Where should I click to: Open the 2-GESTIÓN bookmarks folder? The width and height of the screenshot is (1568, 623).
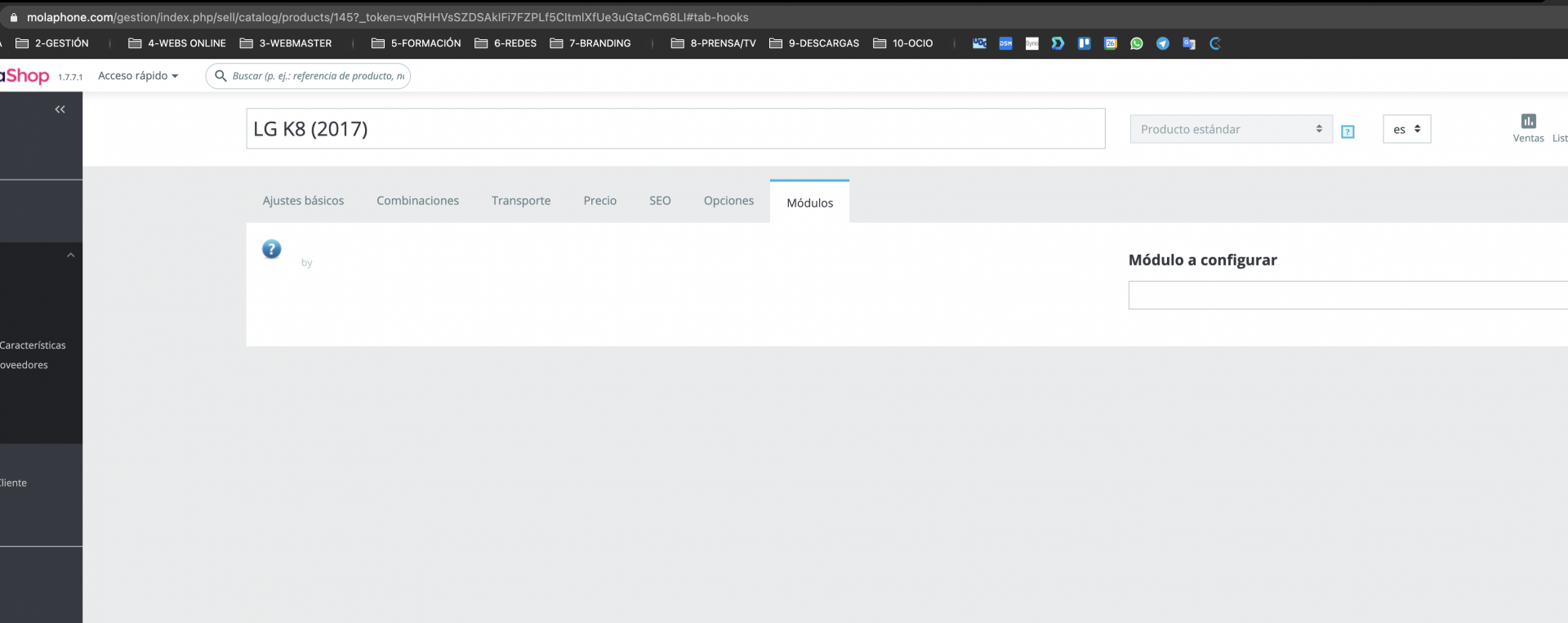[x=52, y=43]
